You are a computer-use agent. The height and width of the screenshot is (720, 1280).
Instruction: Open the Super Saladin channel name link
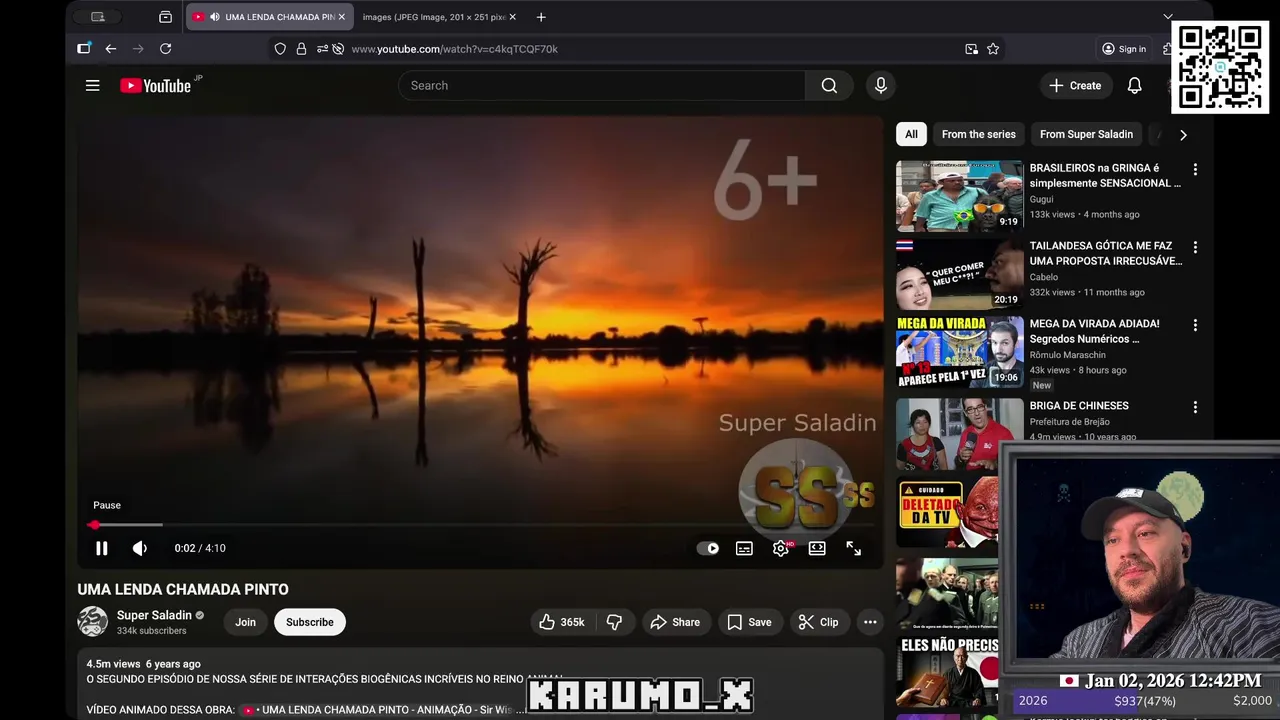click(154, 615)
